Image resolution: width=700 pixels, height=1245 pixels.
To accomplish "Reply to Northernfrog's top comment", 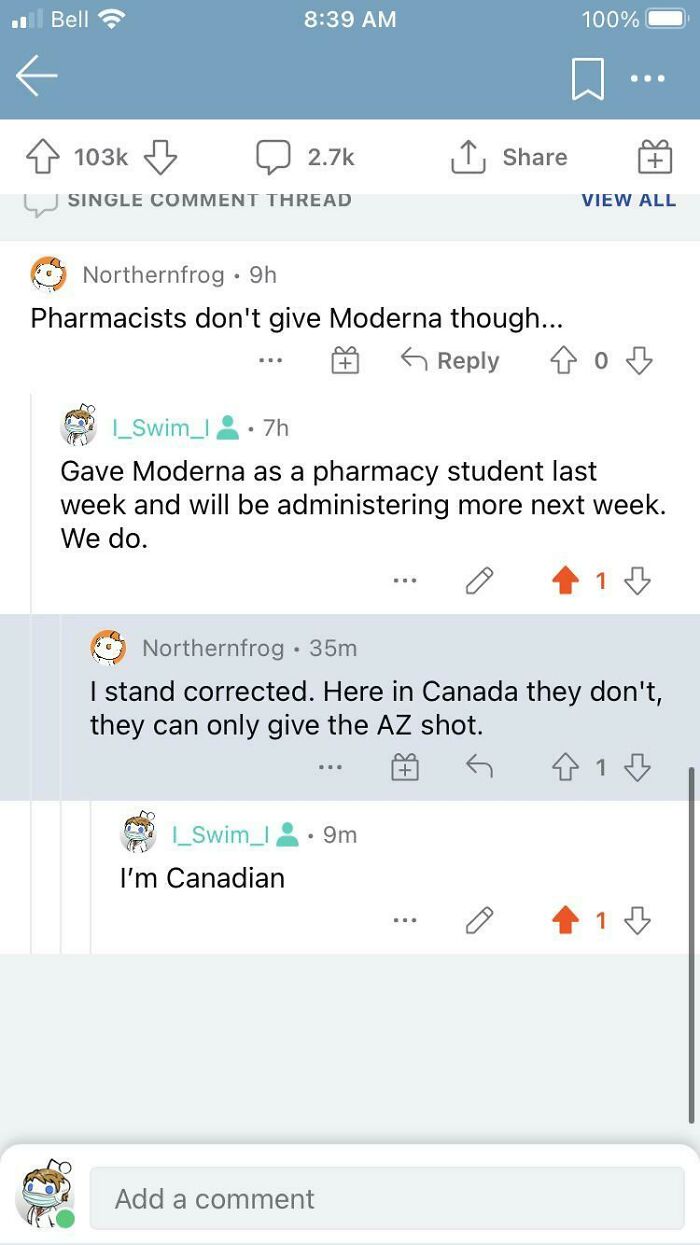I will pos(450,361).
